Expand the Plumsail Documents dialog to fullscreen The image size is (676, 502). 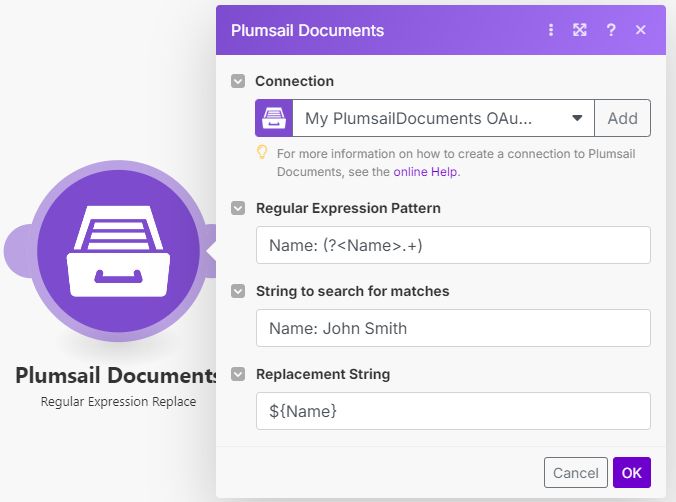(579, 30)
